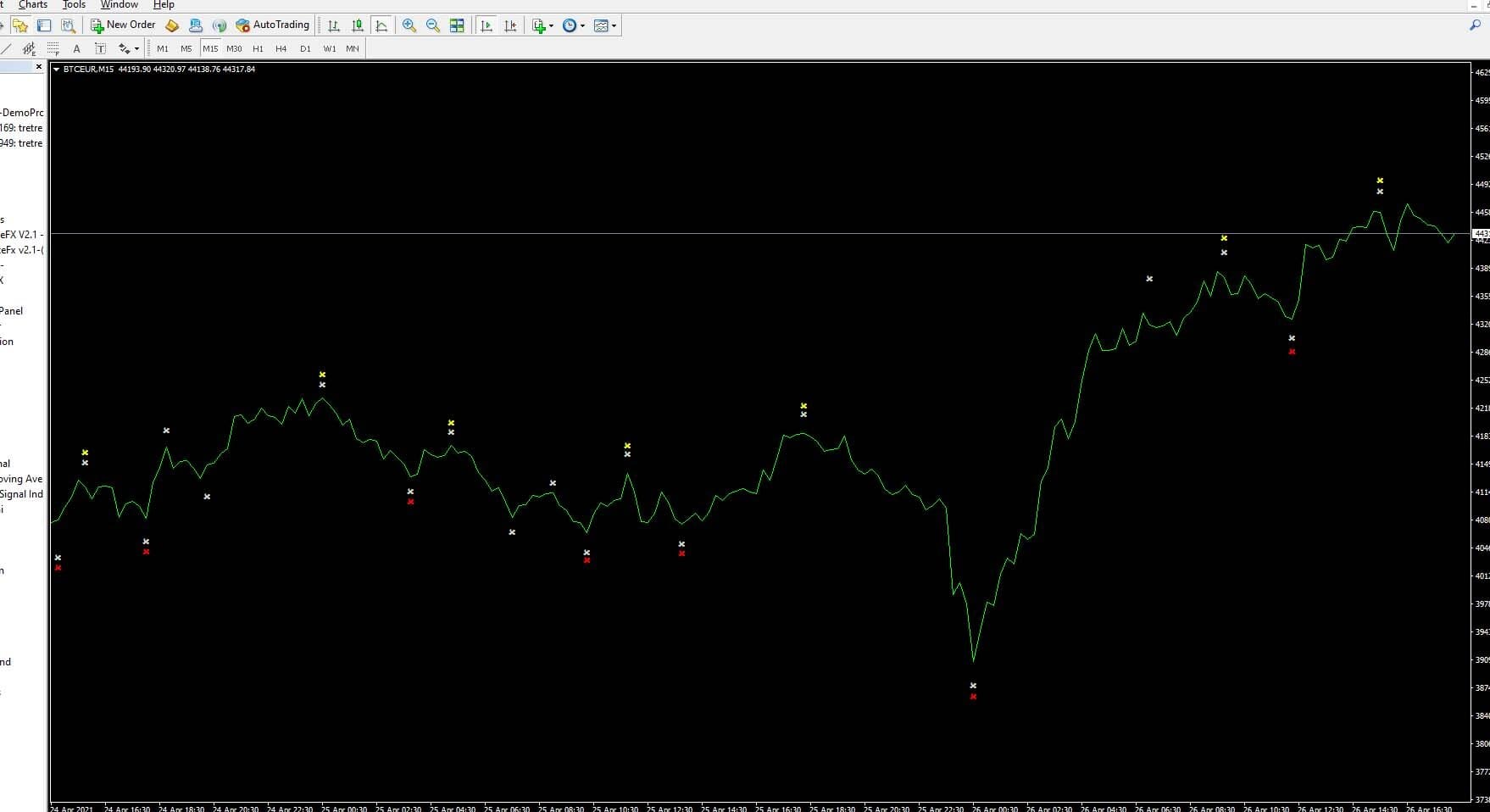1490x812 pixels.
Task: Open the Charts menu
Action: click(x=33, y=5)
